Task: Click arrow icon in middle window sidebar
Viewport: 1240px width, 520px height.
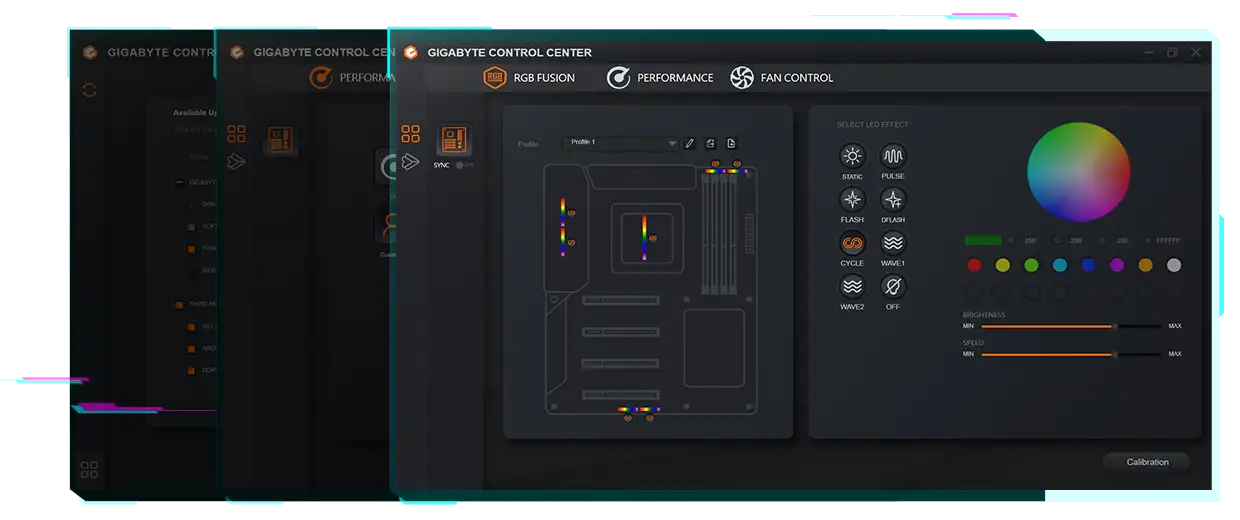Action: [x=236, y=161]
